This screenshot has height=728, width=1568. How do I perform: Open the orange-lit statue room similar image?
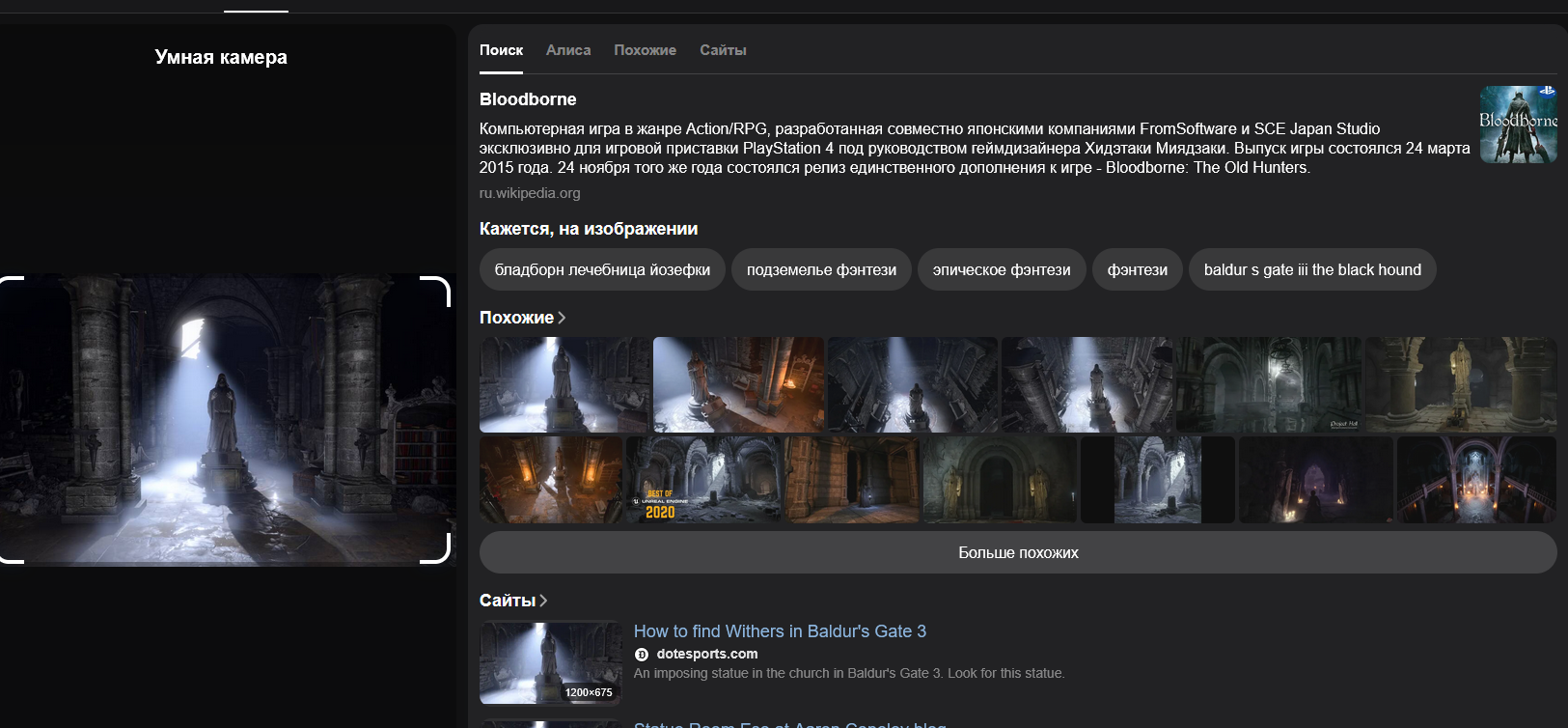point(738,384)
